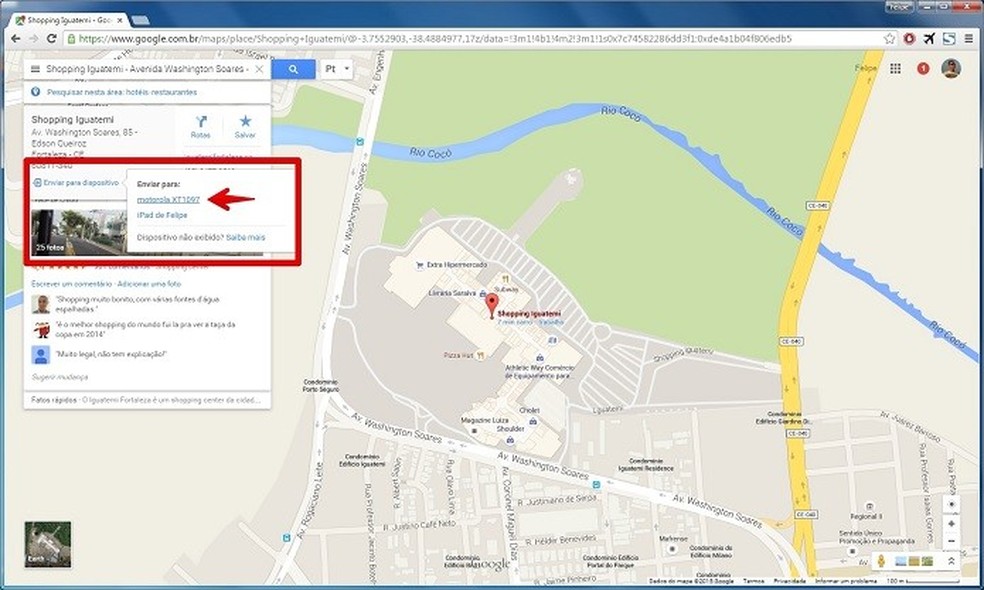Click 'Privacidade' footer link
984x590 pixels.
789,581
